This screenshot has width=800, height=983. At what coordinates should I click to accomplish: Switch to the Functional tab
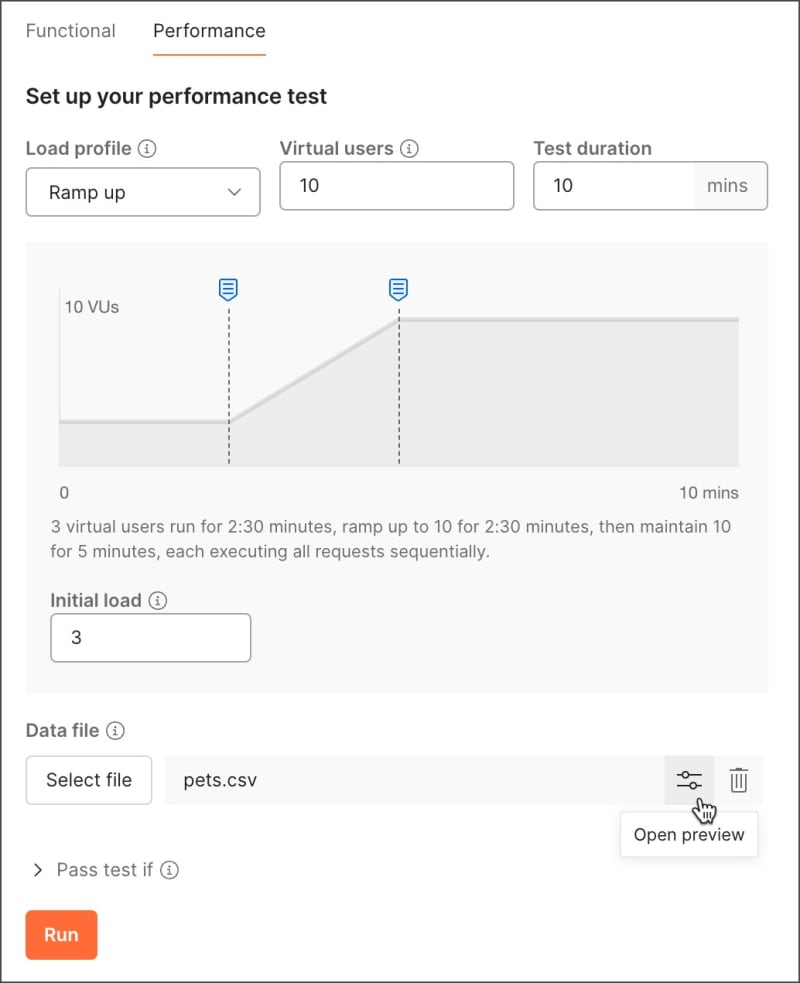pos(71,31)
